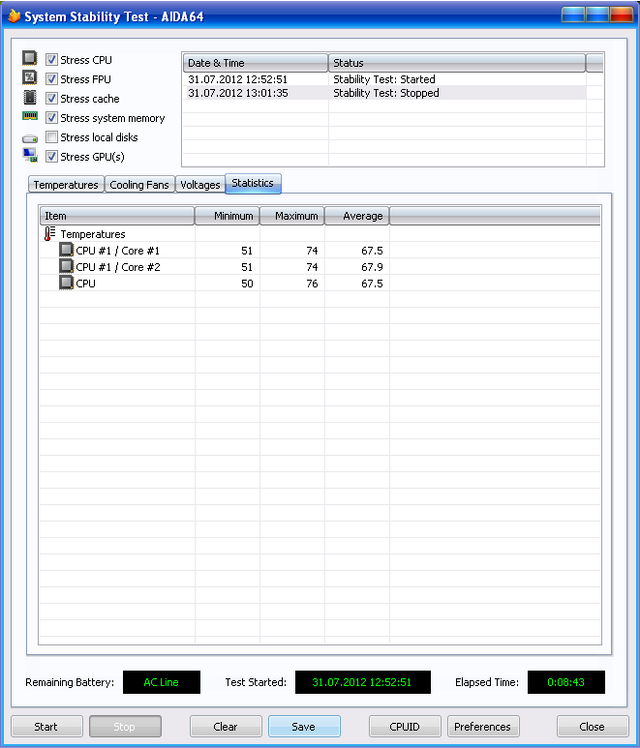The width and height of the screenshot is (640, 748).
Task: Toggle the Stress GPU(s) checkbox
Action: pos(51,156)
